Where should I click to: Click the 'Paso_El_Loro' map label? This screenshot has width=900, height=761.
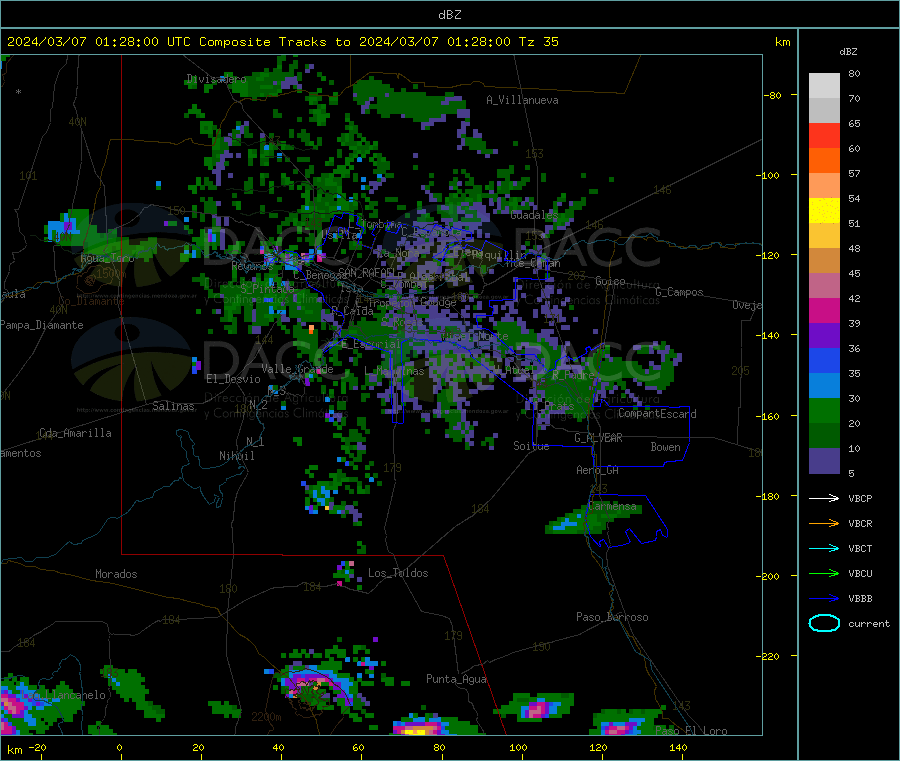(691, 731)
